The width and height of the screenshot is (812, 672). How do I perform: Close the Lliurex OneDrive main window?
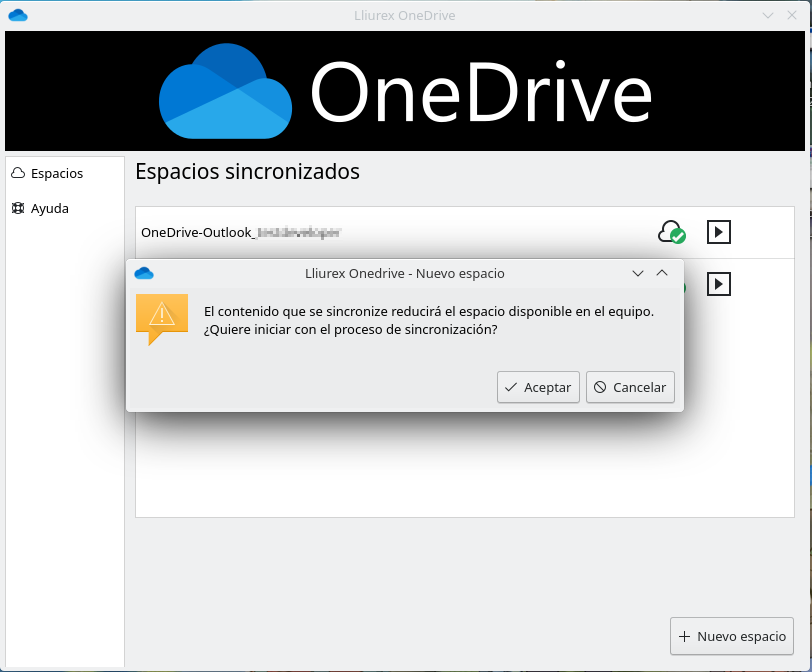(791, 15)
